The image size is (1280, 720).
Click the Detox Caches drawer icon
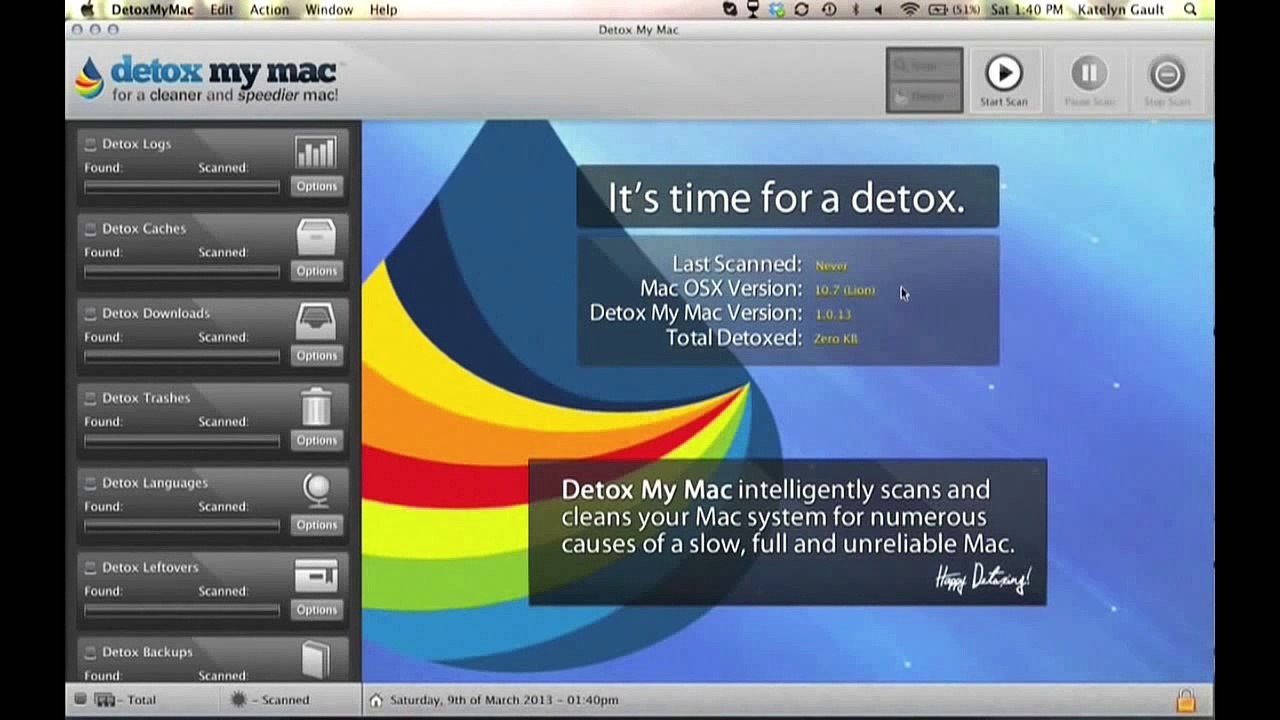click(x=316, y=237)
